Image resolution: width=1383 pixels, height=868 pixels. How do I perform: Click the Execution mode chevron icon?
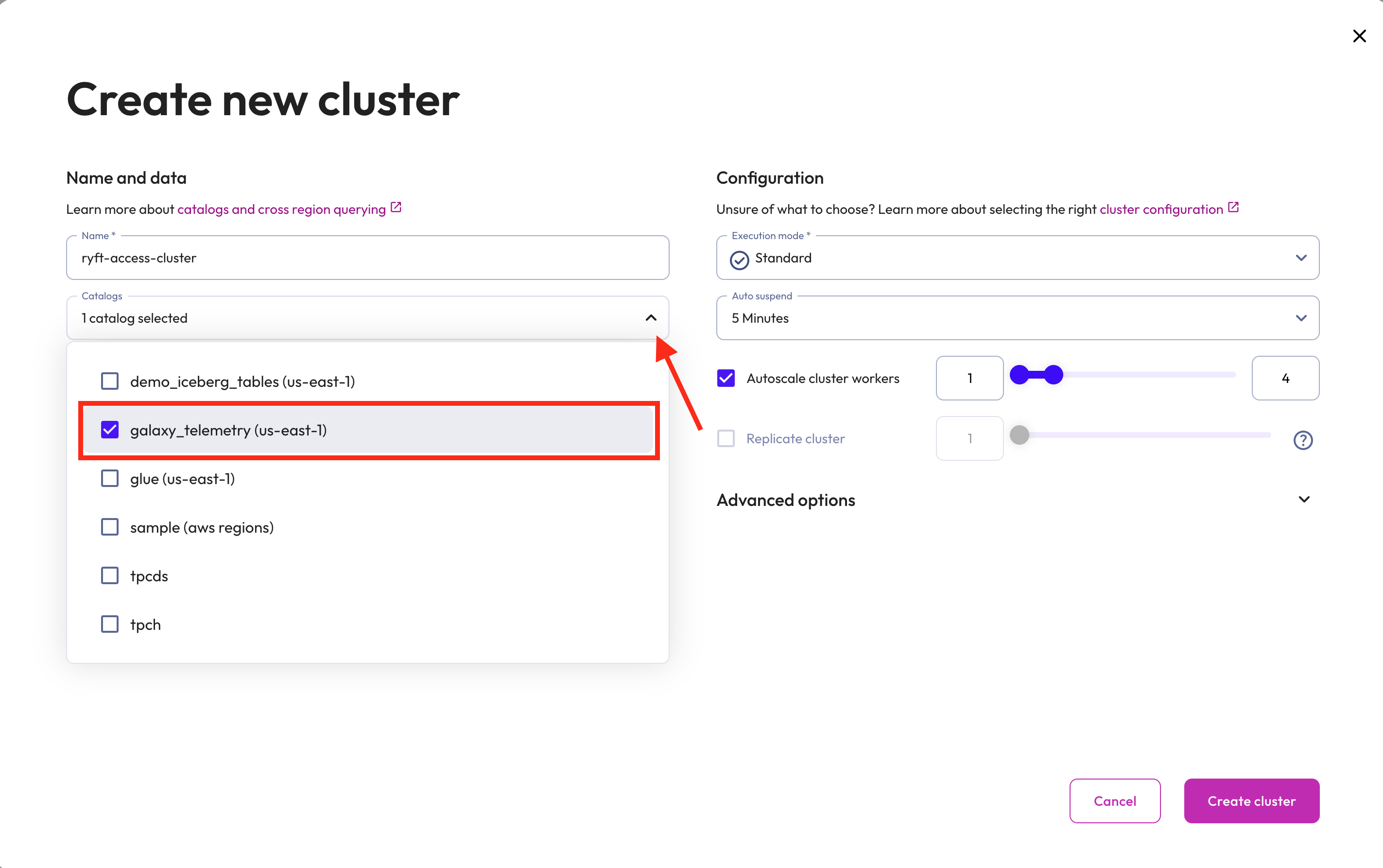tap(1301, 257)
